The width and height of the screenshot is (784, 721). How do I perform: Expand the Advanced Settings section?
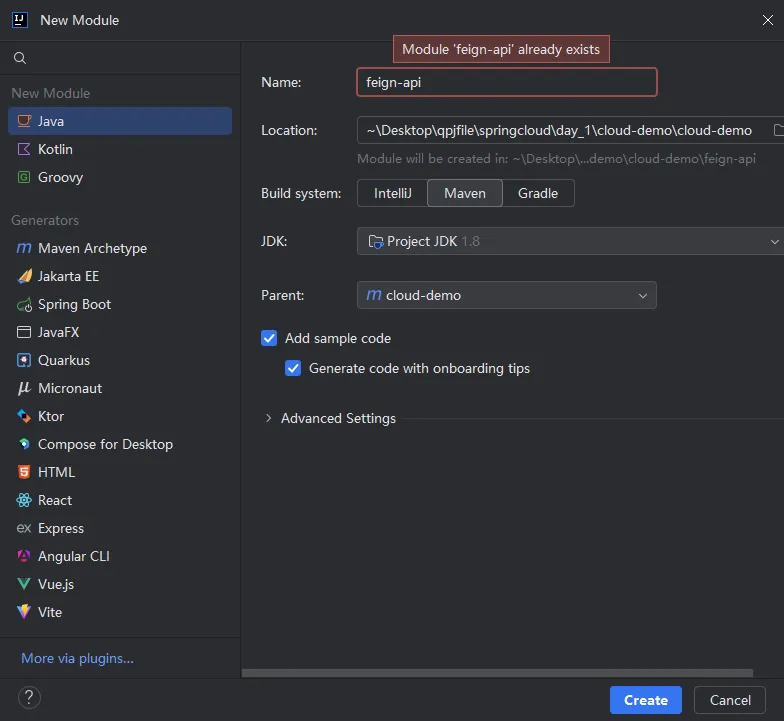tap(268, 418)
